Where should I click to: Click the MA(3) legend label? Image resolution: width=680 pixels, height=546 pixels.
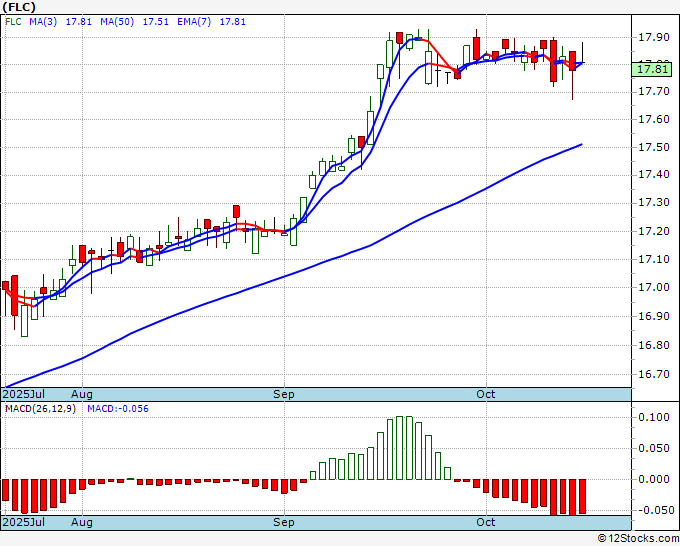43,22
